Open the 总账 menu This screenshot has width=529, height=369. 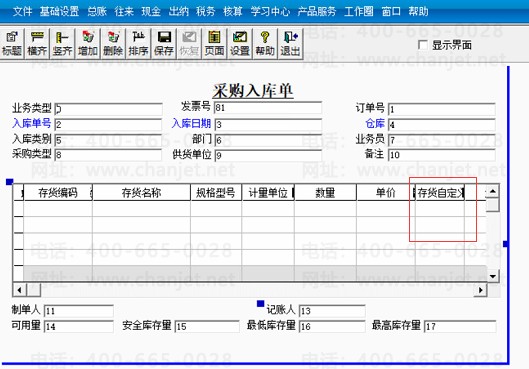click(x=97, y=11)
